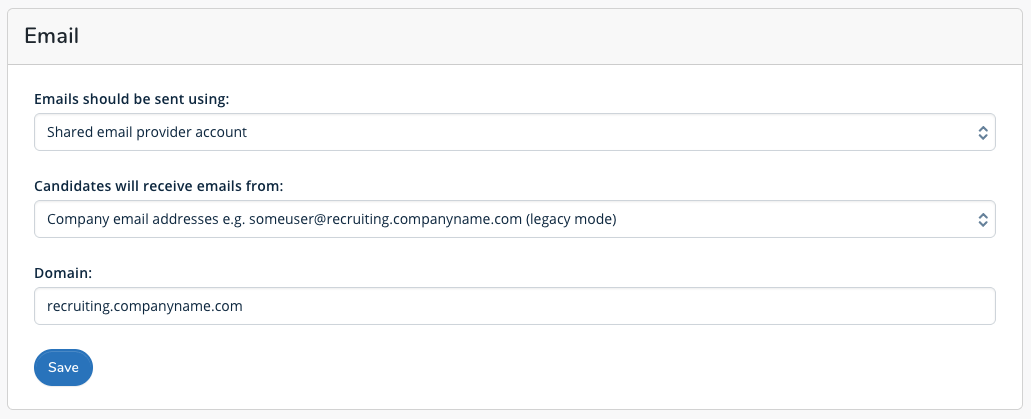Click the chevron icon on the email provider select
This screenshot has height=419, width=1031.
point(982,132)
